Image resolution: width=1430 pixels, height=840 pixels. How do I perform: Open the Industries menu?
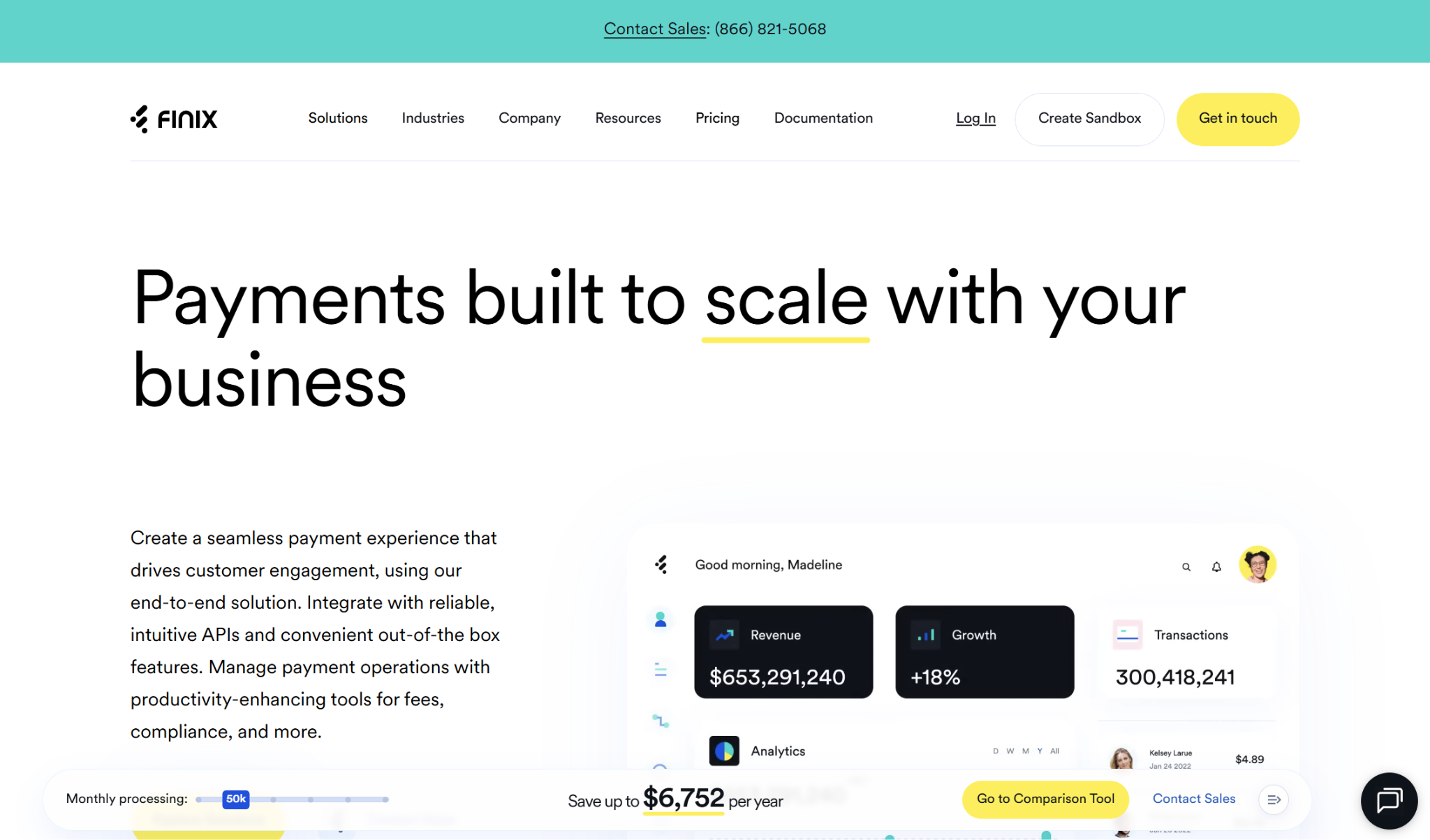(433, 118)
